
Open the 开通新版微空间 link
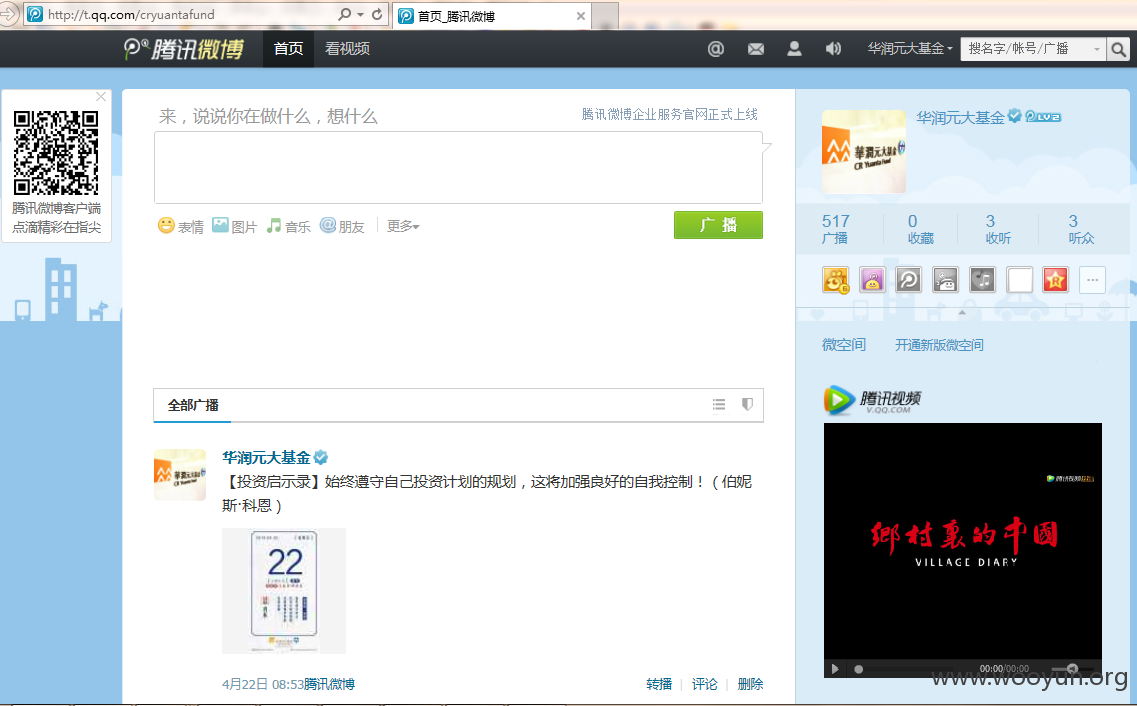click(939, 344)
